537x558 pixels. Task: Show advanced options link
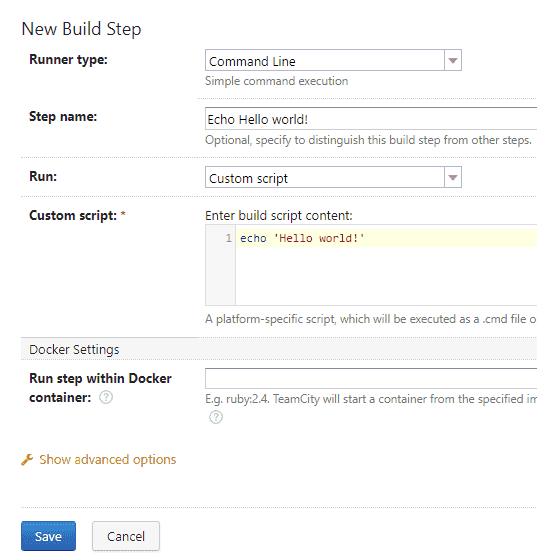point(107,459)
